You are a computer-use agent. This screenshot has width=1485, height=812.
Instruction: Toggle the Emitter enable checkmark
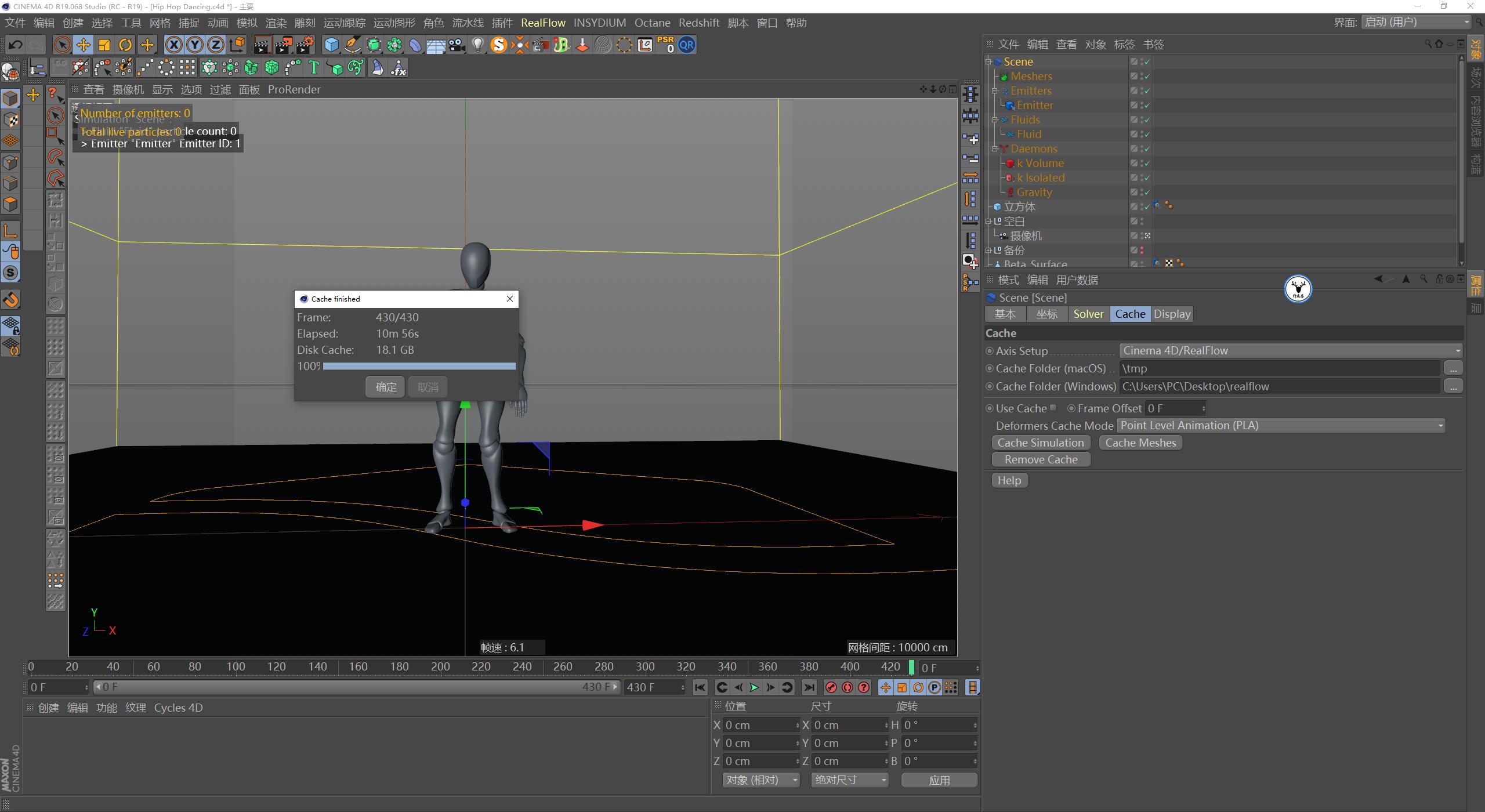coord(1146,105)
